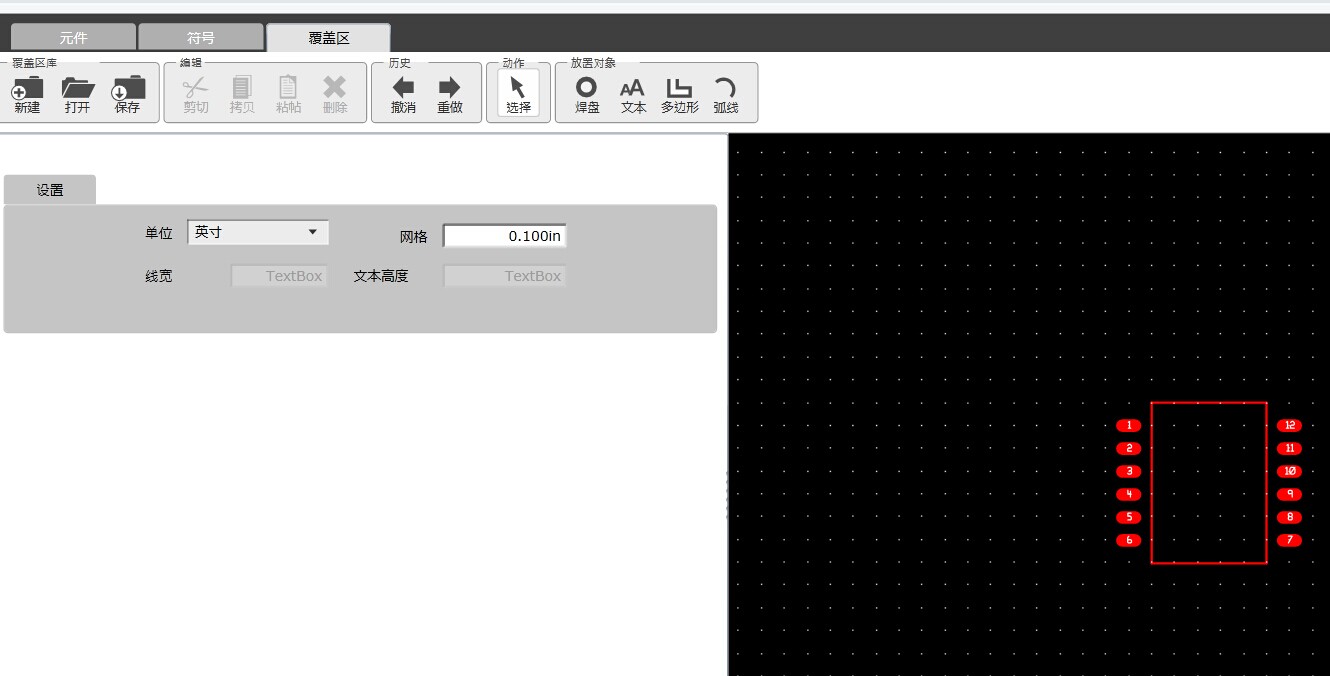Select pad 9 on the footprint
The height and width of the screenshot is (676, 1330).
(1290, 494)
